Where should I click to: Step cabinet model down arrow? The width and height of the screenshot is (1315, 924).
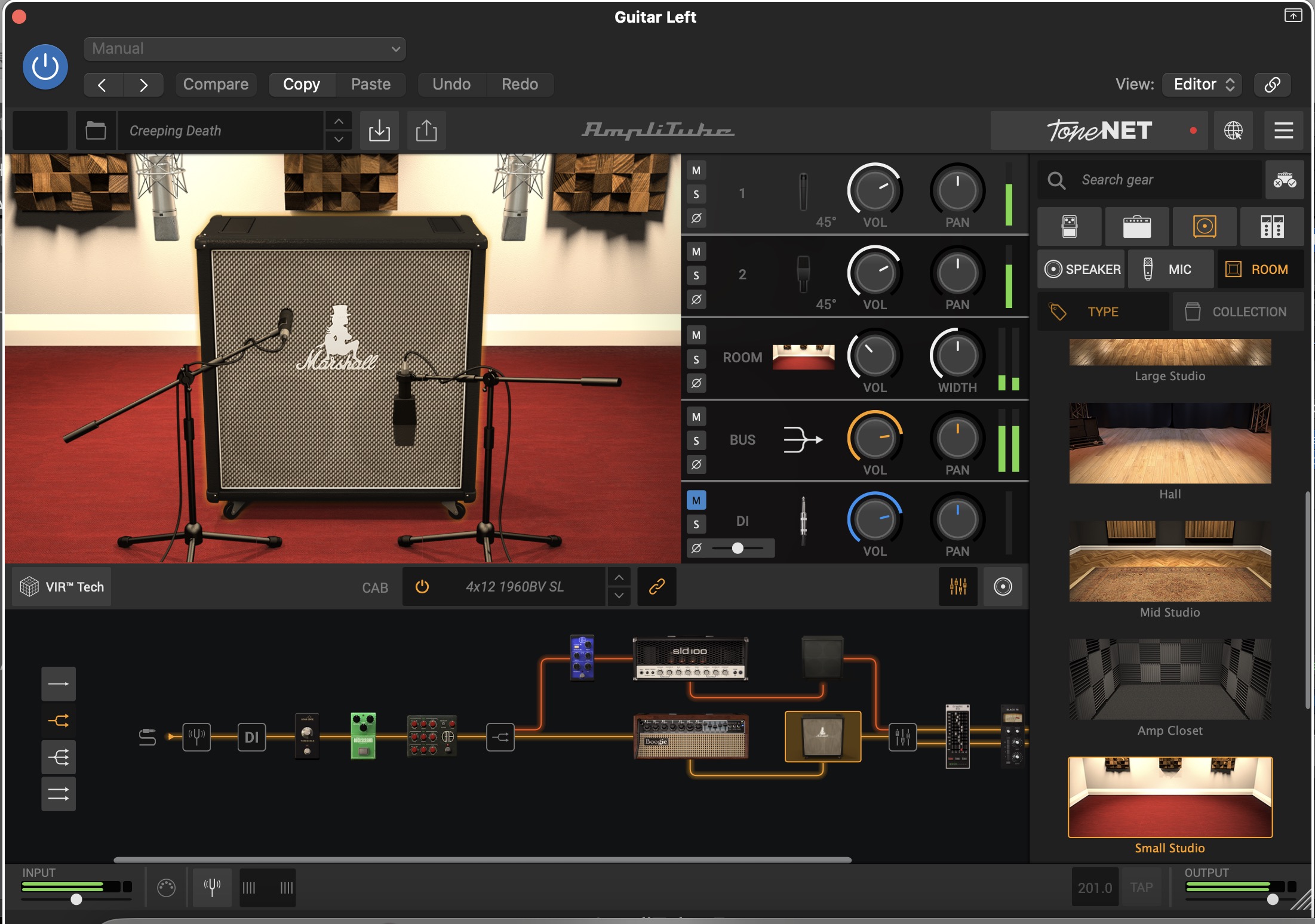(619, 596)
